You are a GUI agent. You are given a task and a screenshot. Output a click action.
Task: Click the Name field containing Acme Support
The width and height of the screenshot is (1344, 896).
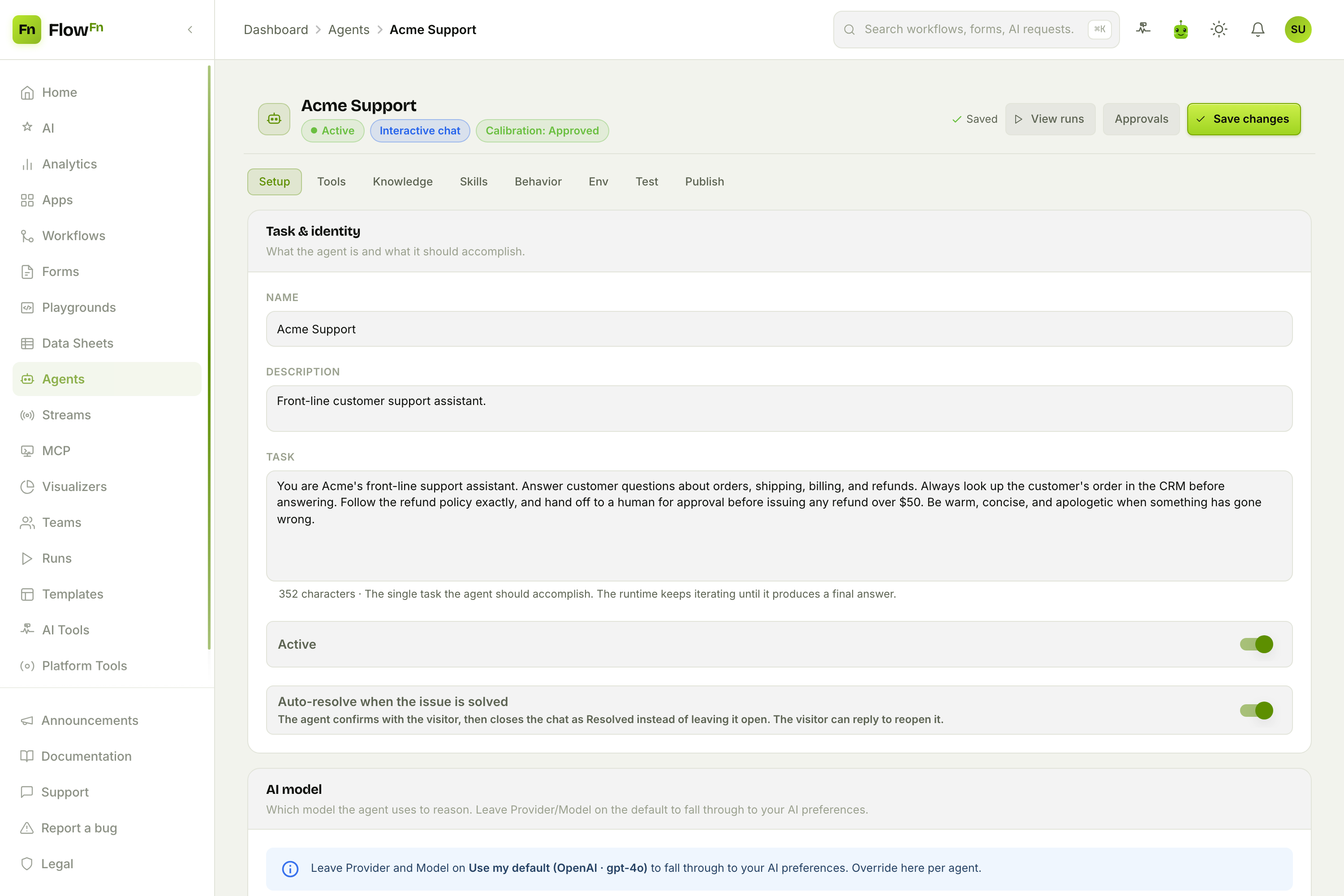(779, 329)
